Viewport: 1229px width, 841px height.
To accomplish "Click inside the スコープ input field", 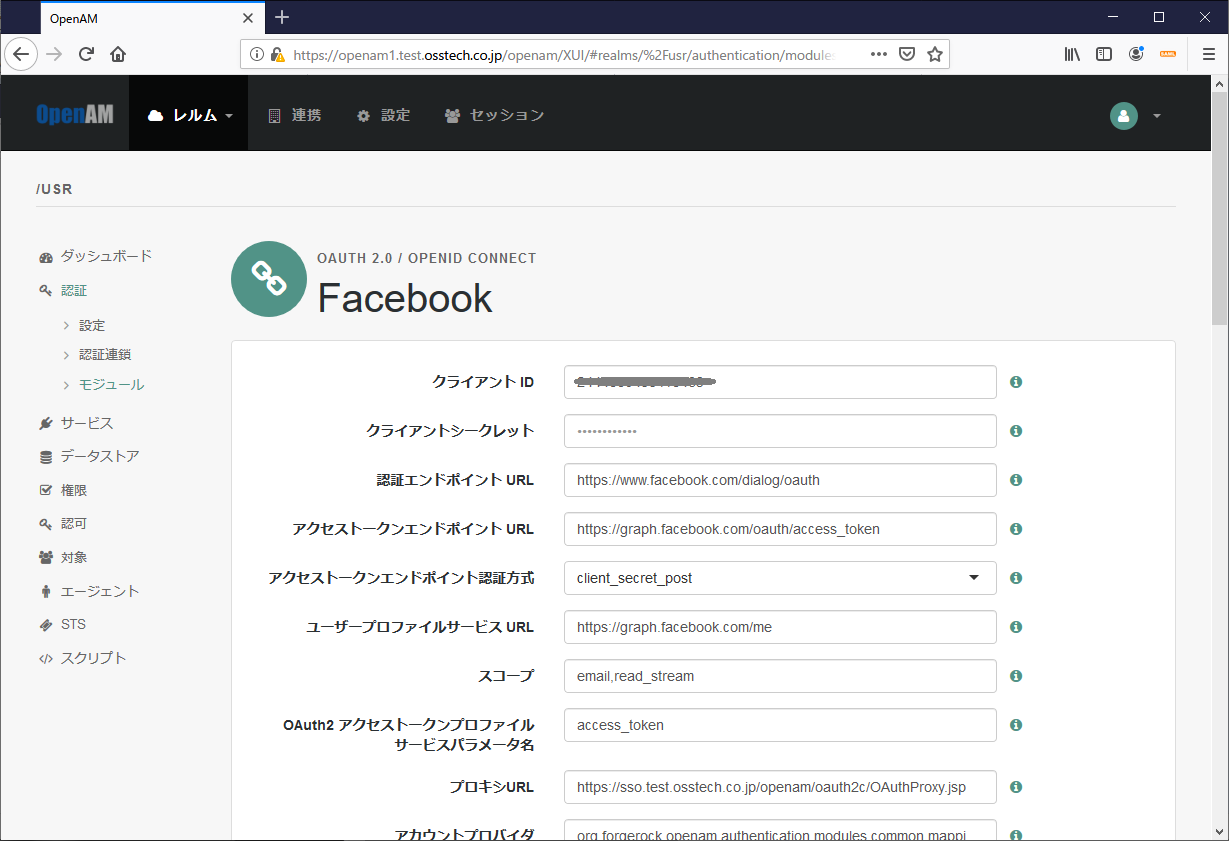I will [x=779, y=676].
